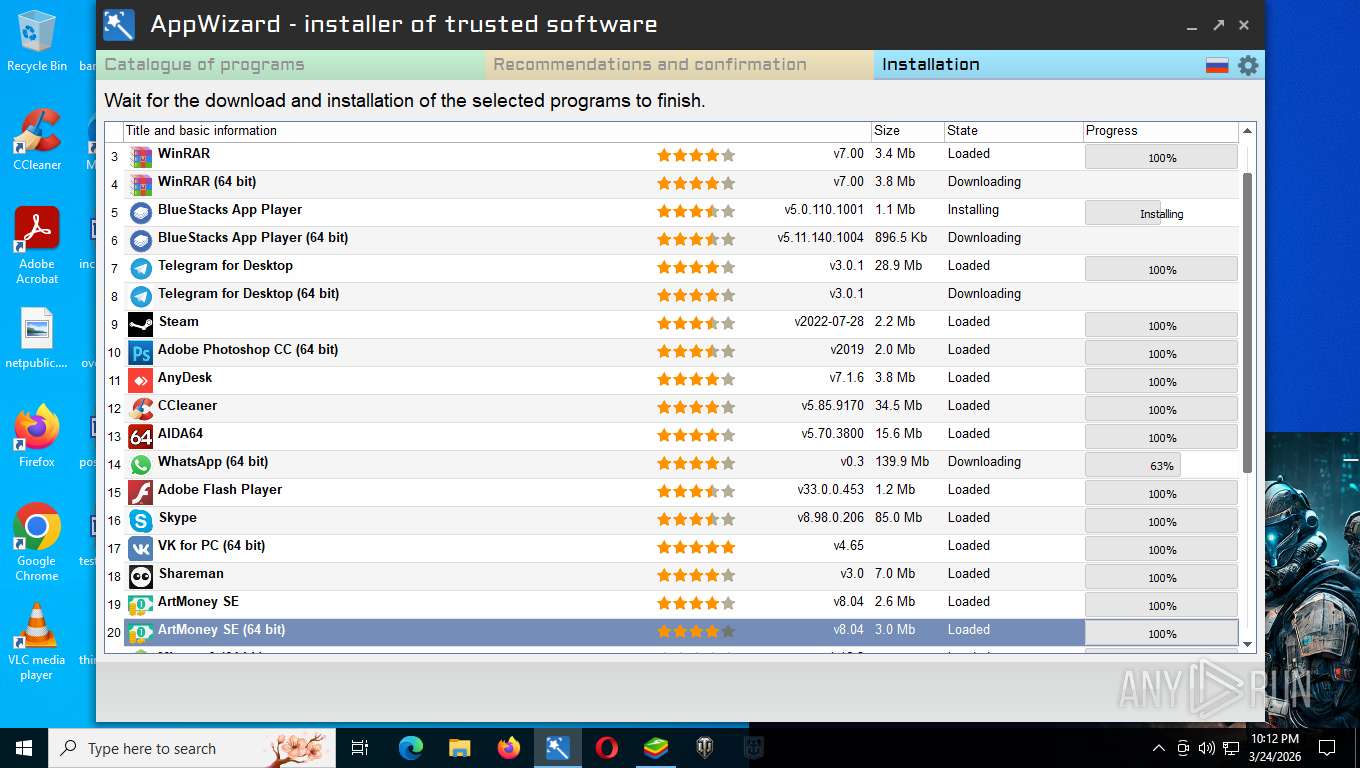The image size is (1360, 768).
Task: Switch language with the Russian flag icon
Action: click(1217, 65)
